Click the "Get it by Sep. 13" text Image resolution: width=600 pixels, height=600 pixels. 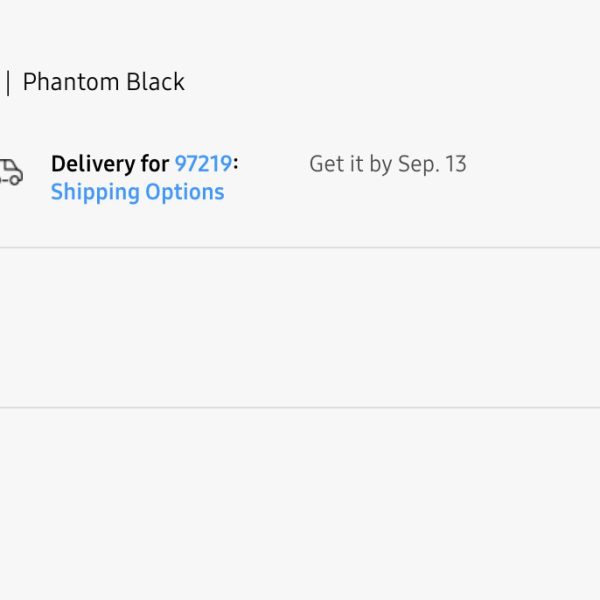[388, 164]
